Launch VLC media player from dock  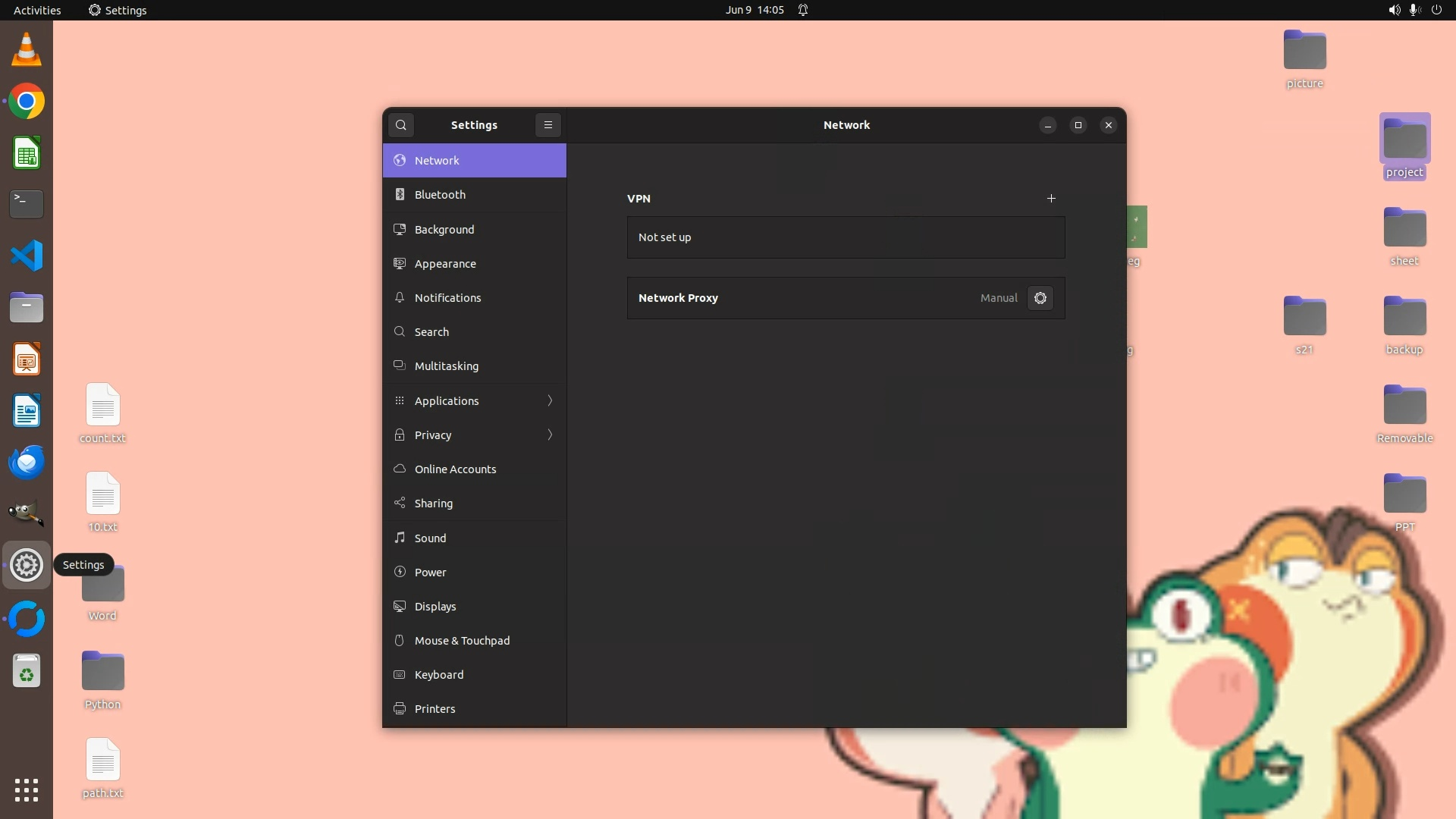27,50
